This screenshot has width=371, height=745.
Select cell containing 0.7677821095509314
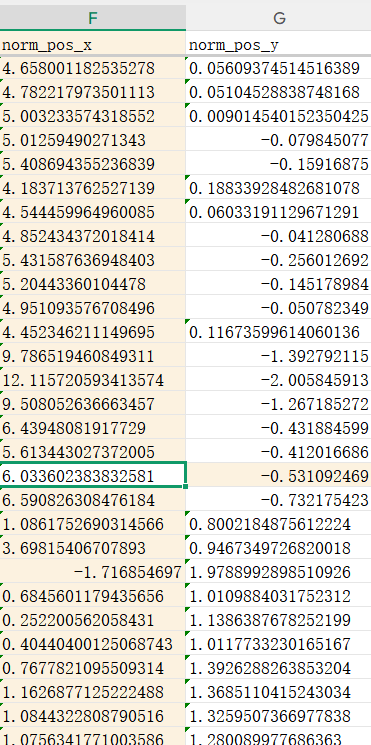pos(93,668)
